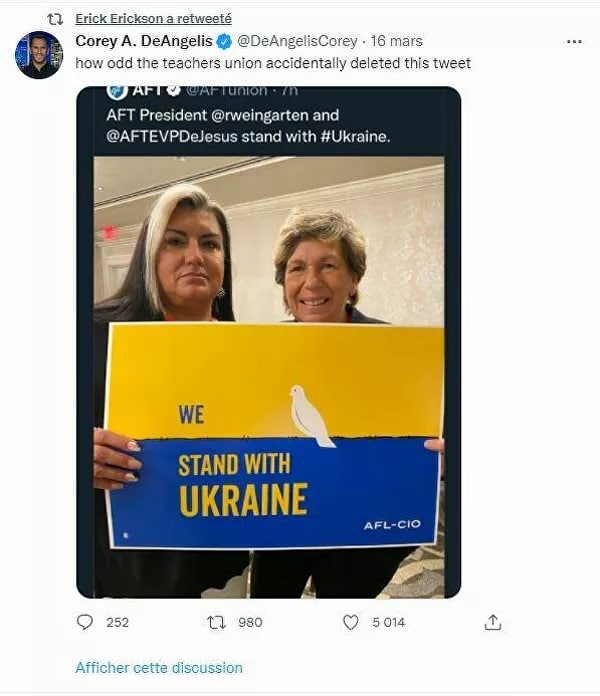The width and height of the screenshot is (600, 696).
Task: Click the AFT logo in quoted tweet
Action: 117,92
